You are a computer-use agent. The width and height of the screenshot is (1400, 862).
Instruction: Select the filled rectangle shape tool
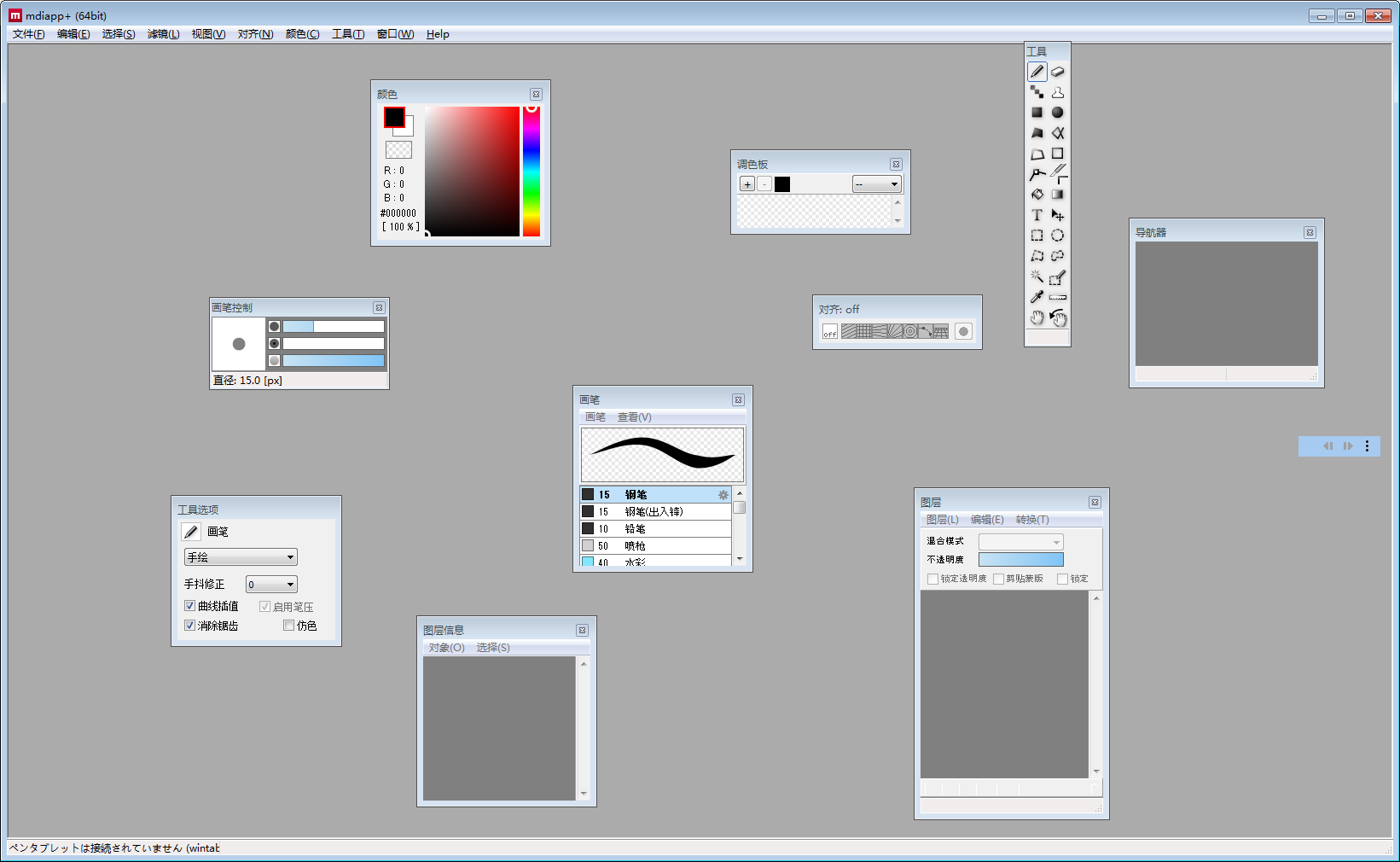point(1037,113)
